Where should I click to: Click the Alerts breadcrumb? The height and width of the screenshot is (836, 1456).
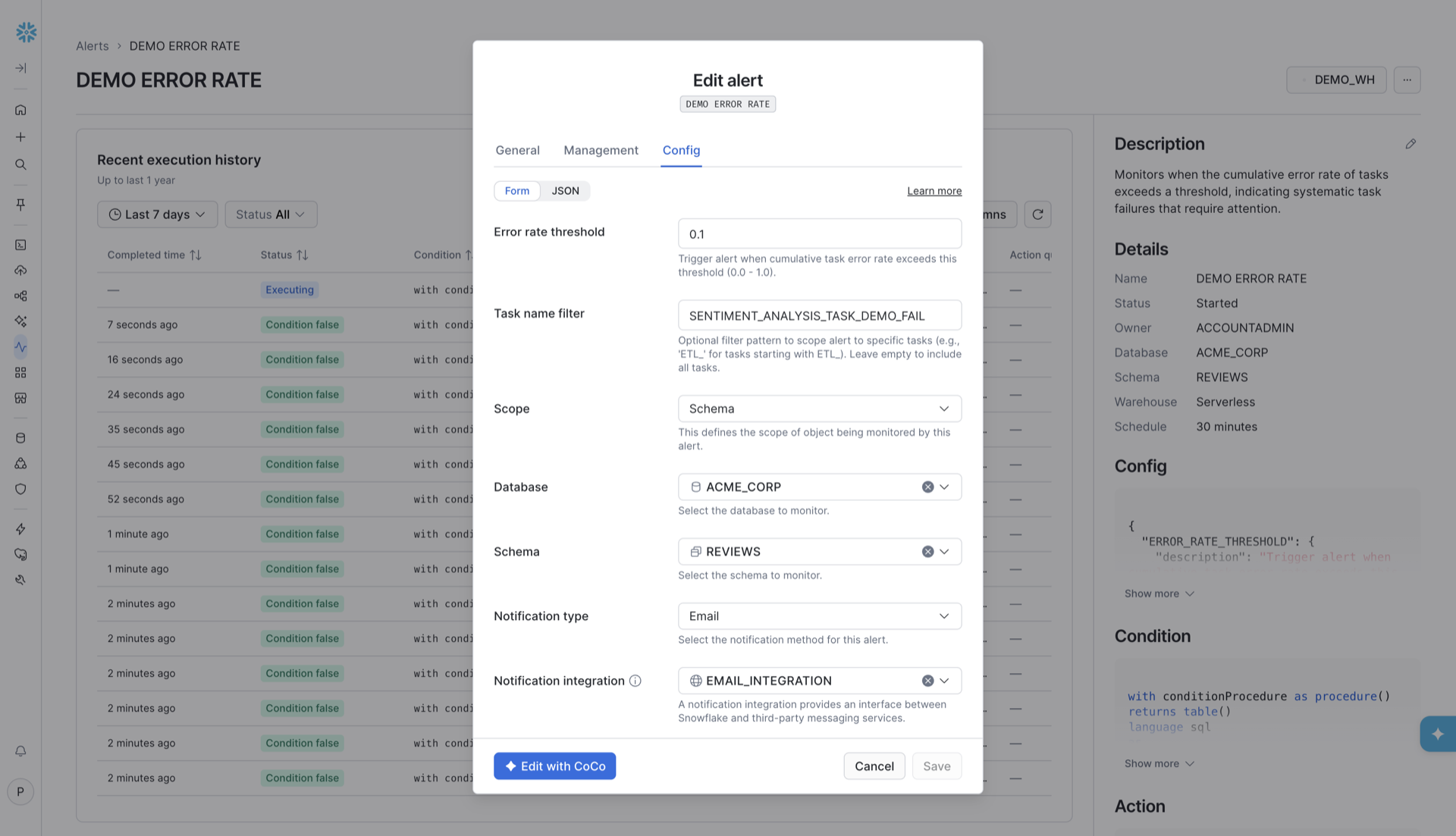tap(93, 46)
